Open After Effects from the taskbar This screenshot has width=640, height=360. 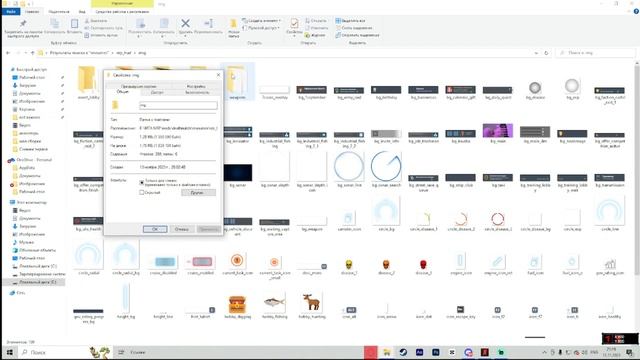point(419,352)
